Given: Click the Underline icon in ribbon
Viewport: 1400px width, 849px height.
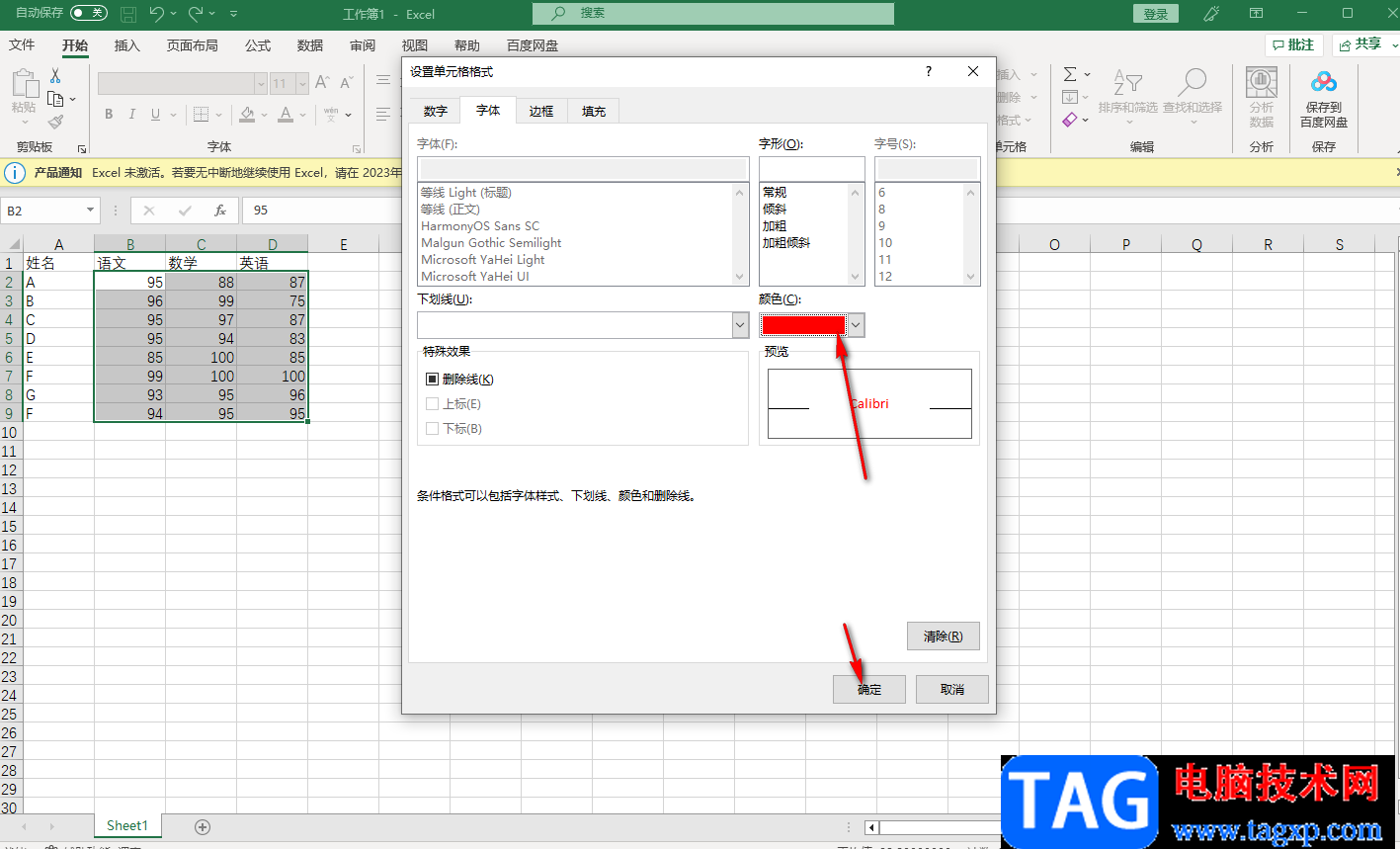Looking at the screenshot, I should coord(155,115).
